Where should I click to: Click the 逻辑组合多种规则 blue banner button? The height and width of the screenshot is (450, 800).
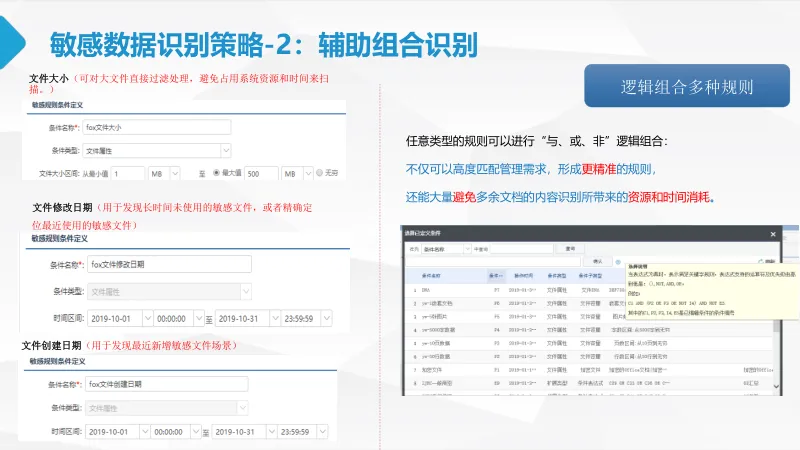coord(687,86)
